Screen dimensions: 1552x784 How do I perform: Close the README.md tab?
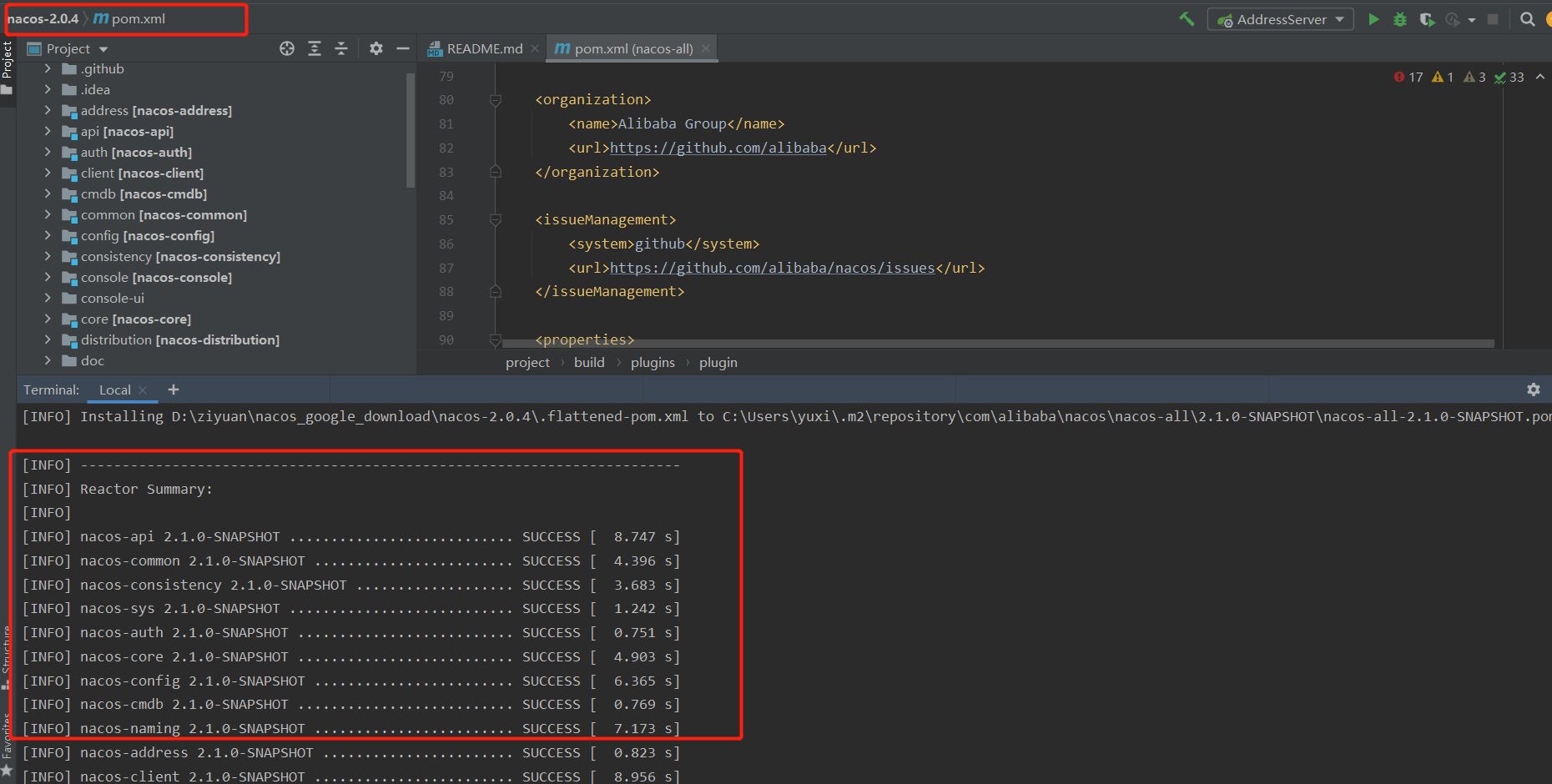(x=535, y=48)
